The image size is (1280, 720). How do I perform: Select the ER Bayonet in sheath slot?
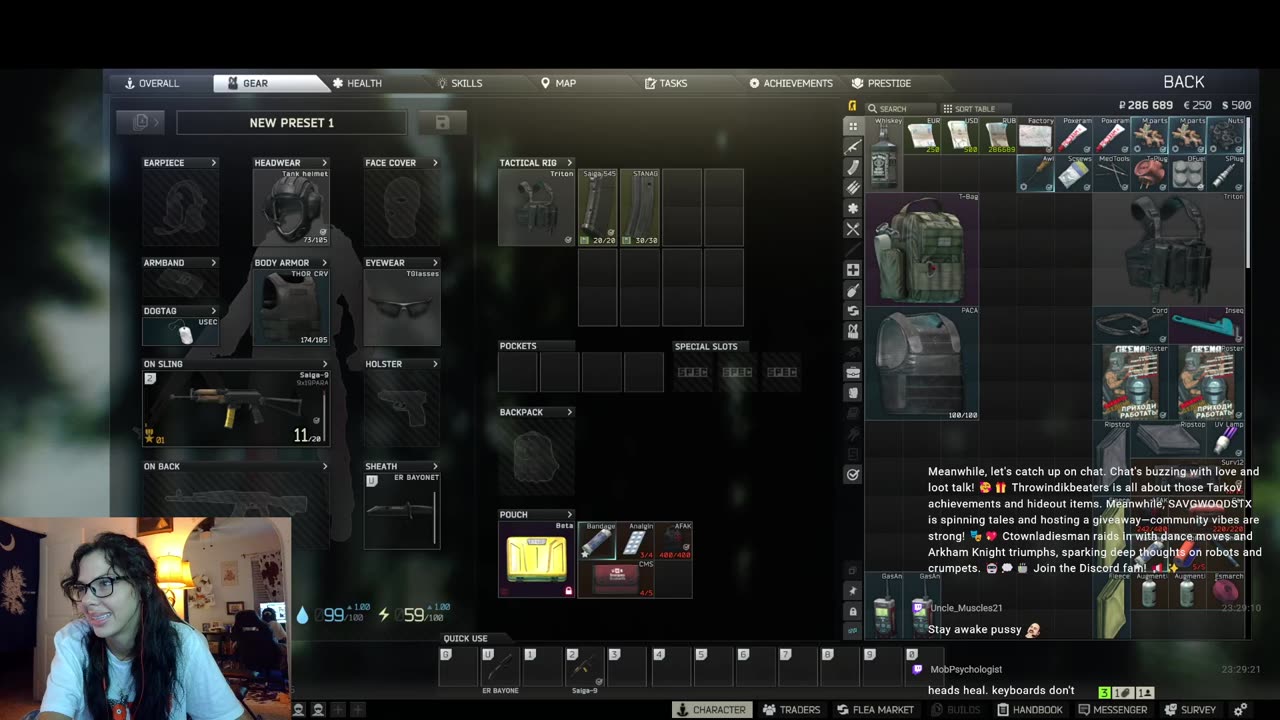pyautogui.click(x=402, y=510)
